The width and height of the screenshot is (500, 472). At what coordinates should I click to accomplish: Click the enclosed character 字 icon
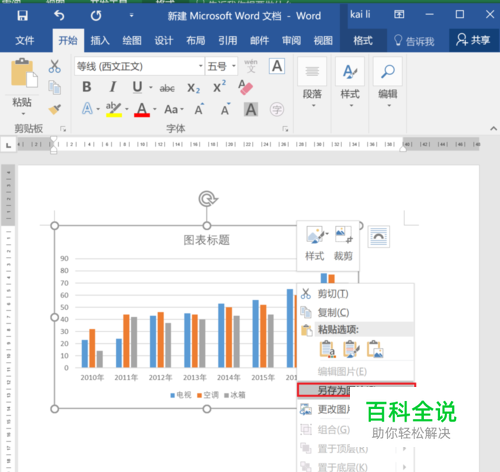(x=277, y=109)
